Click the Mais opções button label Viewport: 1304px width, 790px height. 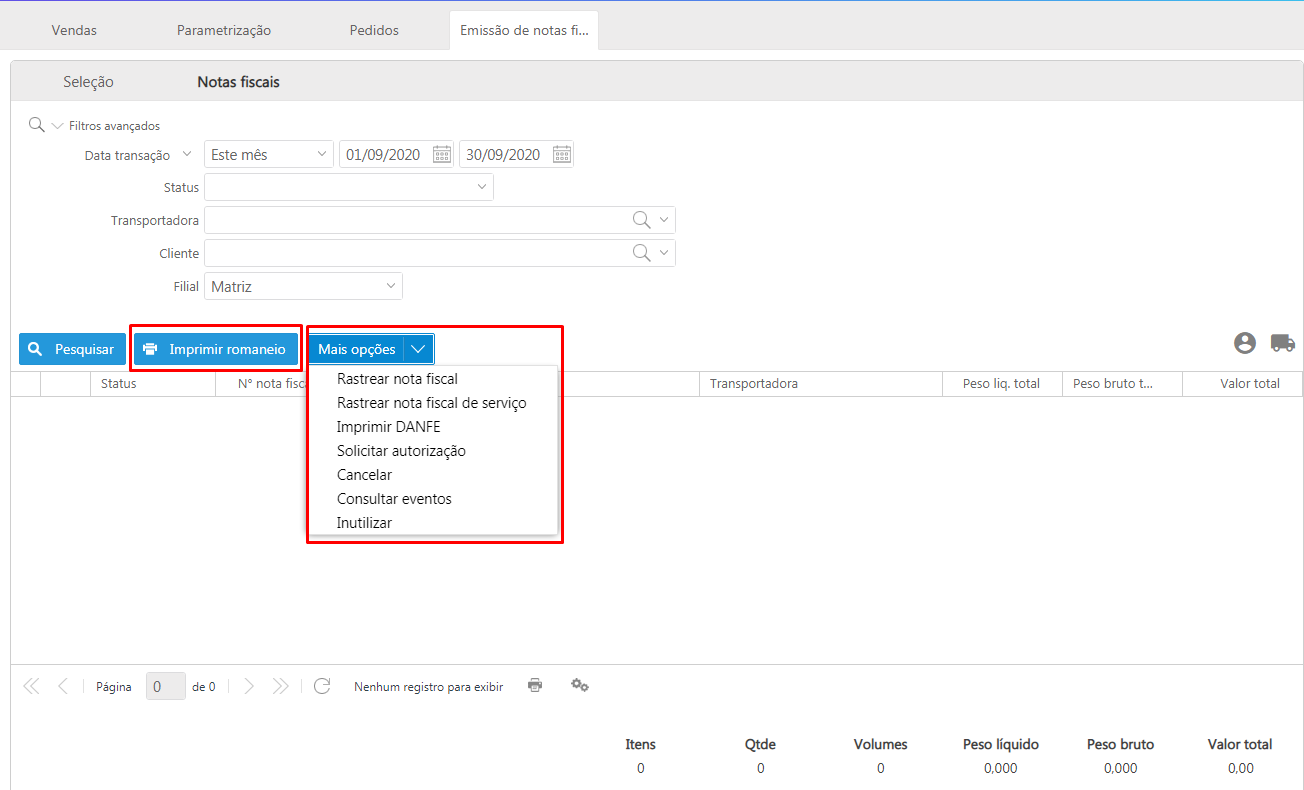[x=356, y=349]
